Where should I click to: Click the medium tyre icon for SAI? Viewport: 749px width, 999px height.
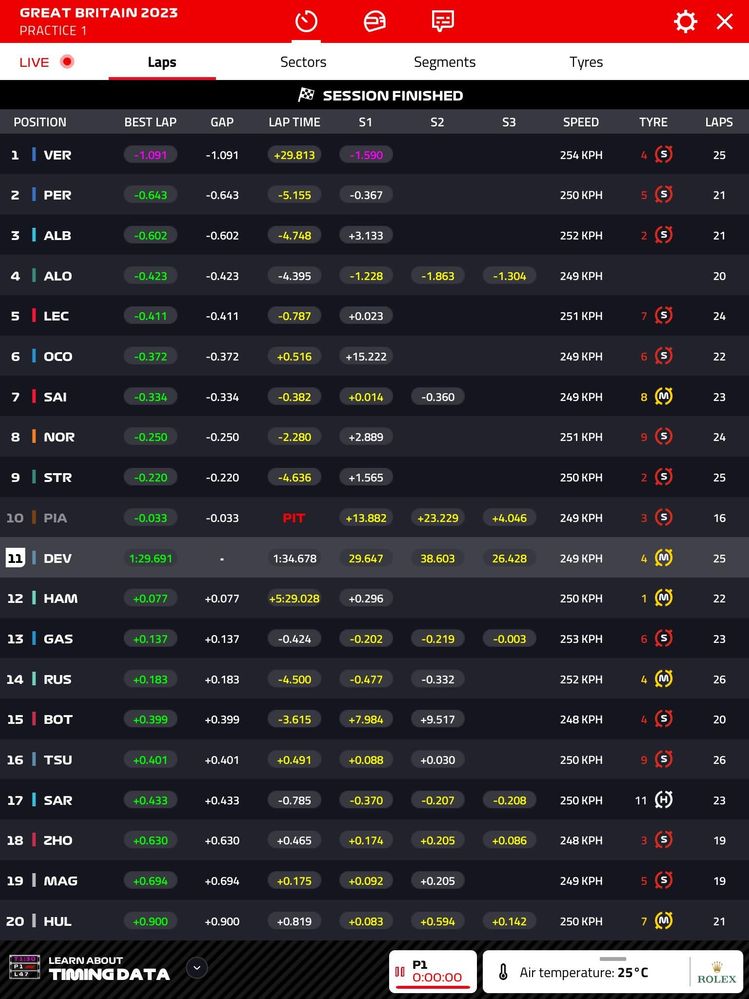pos(663,397)
